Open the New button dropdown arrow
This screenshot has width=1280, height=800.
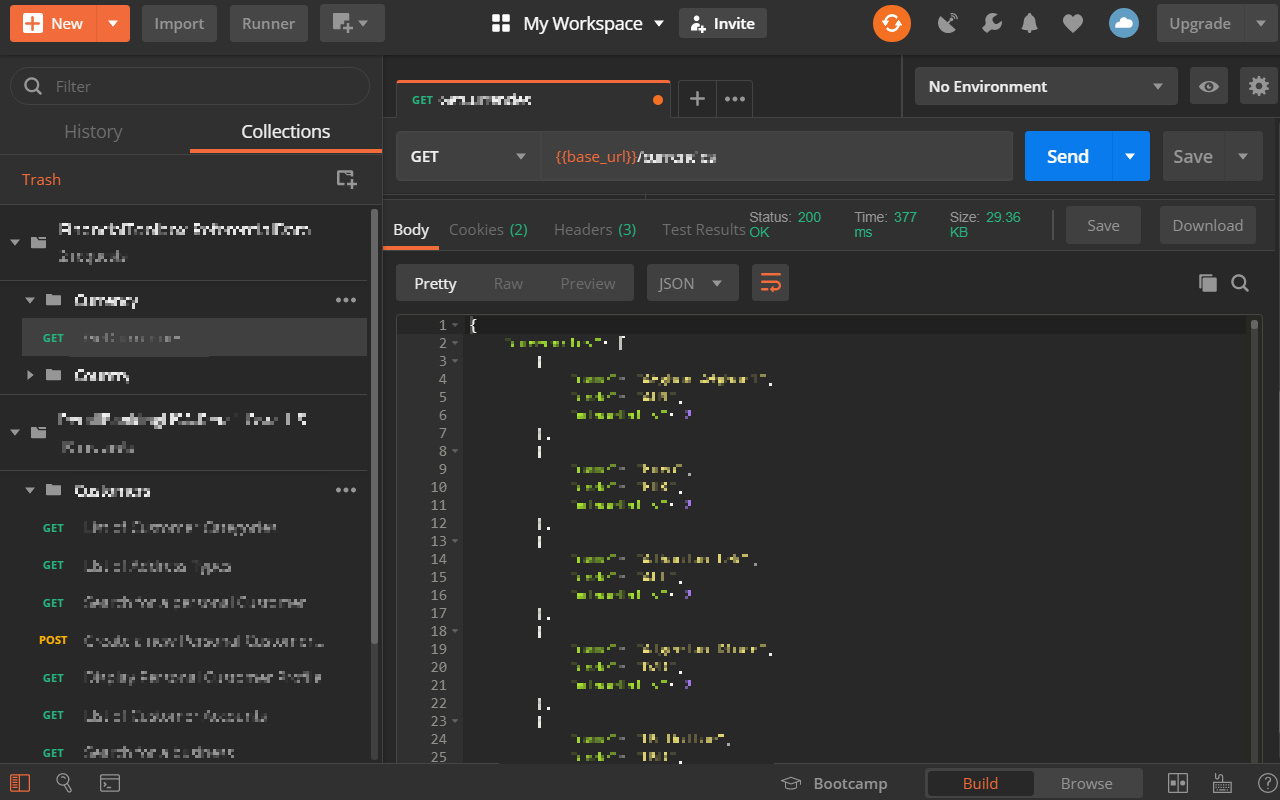(x=113, y=23)
